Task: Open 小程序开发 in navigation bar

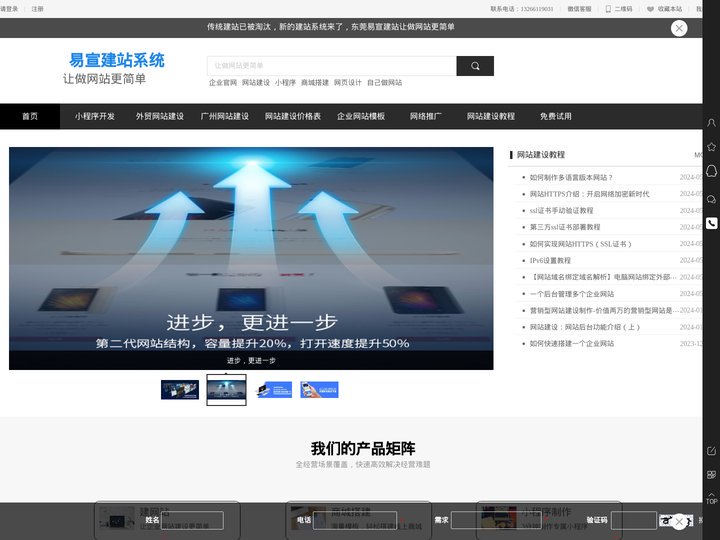Action: pos(95,116)
